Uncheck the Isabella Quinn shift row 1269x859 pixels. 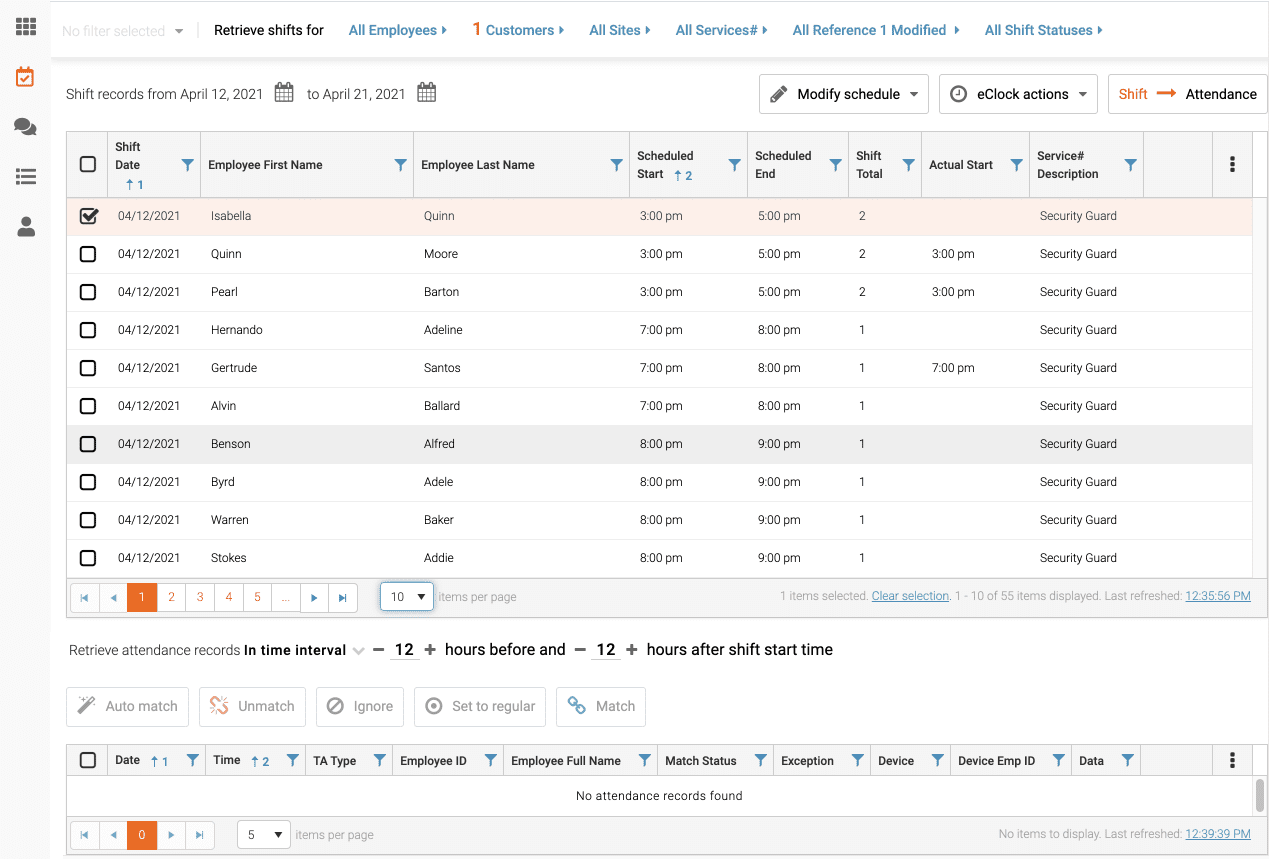(88, 216)
